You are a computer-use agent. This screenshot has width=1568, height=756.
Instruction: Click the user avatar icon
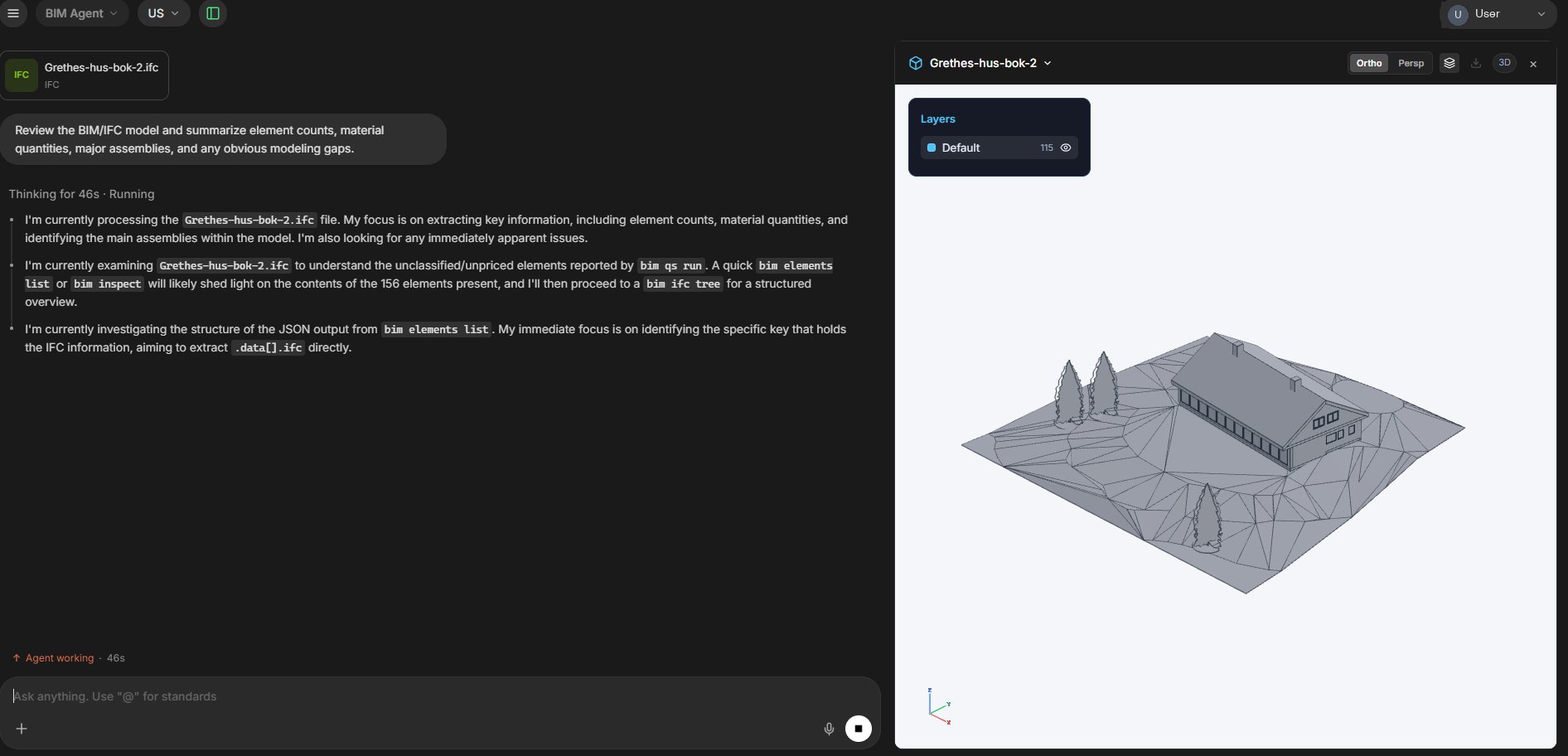tap(1458, 14)
